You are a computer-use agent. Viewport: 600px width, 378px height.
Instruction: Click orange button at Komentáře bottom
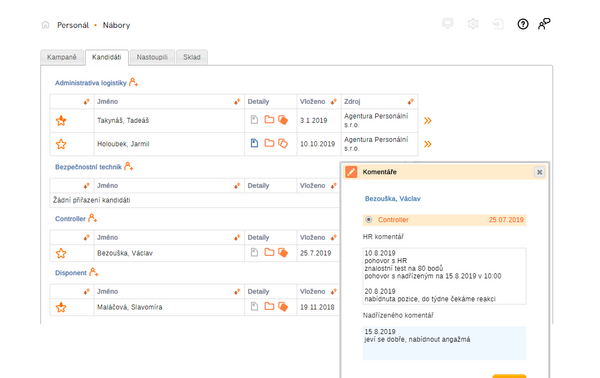point(509,376)
